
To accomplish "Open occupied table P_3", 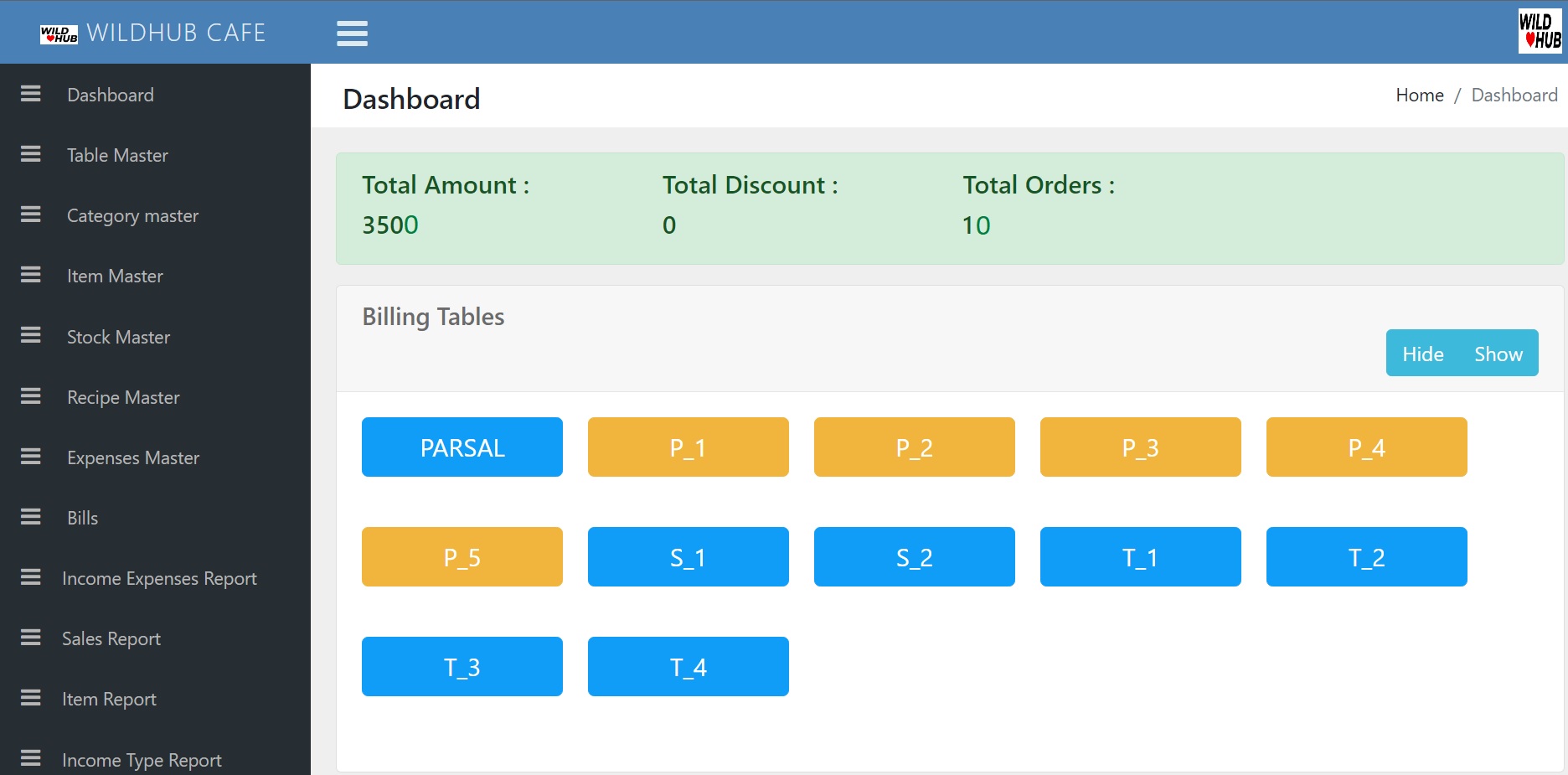I will 1140,447.
